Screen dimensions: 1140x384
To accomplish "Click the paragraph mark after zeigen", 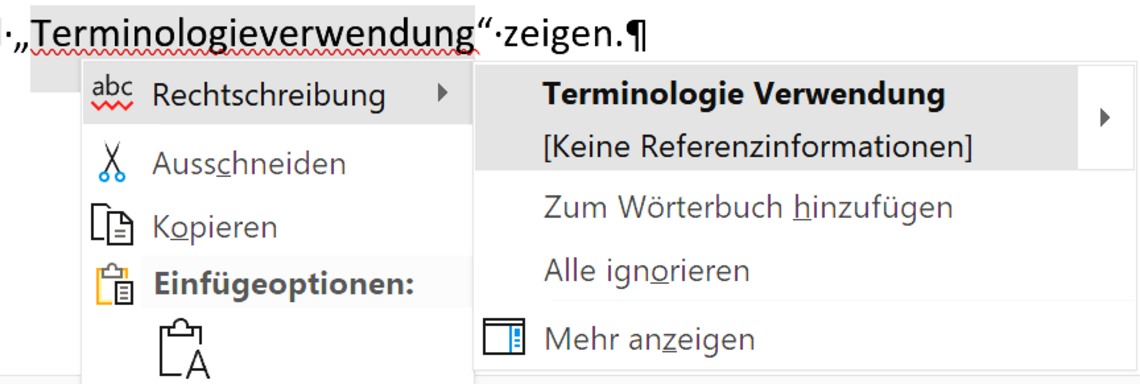I will pyautogui.click(x=636, y=34).
